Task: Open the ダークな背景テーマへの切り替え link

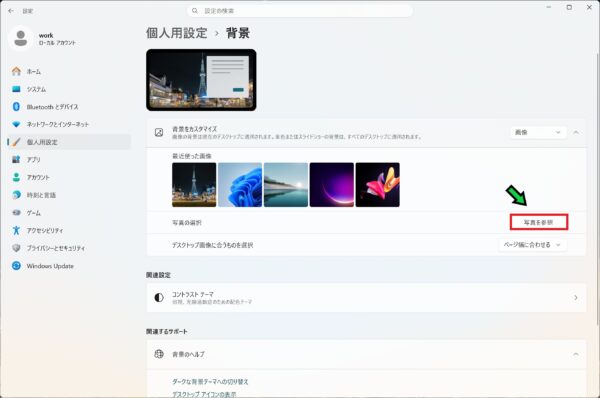Action: pos(210,382)
